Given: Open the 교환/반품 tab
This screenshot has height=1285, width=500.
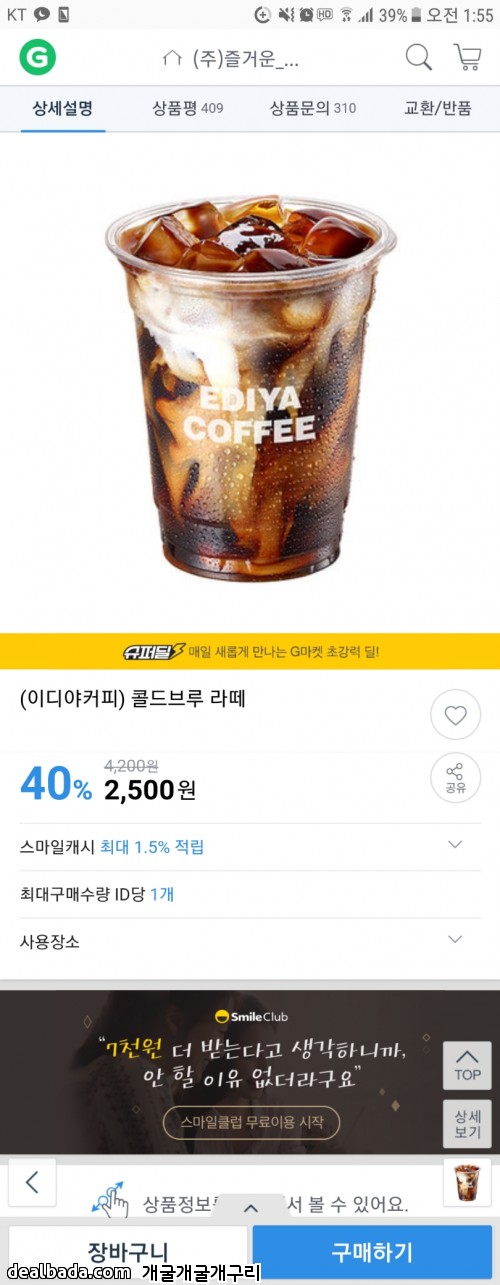Looking at the screenshot, I should (437, 107).
